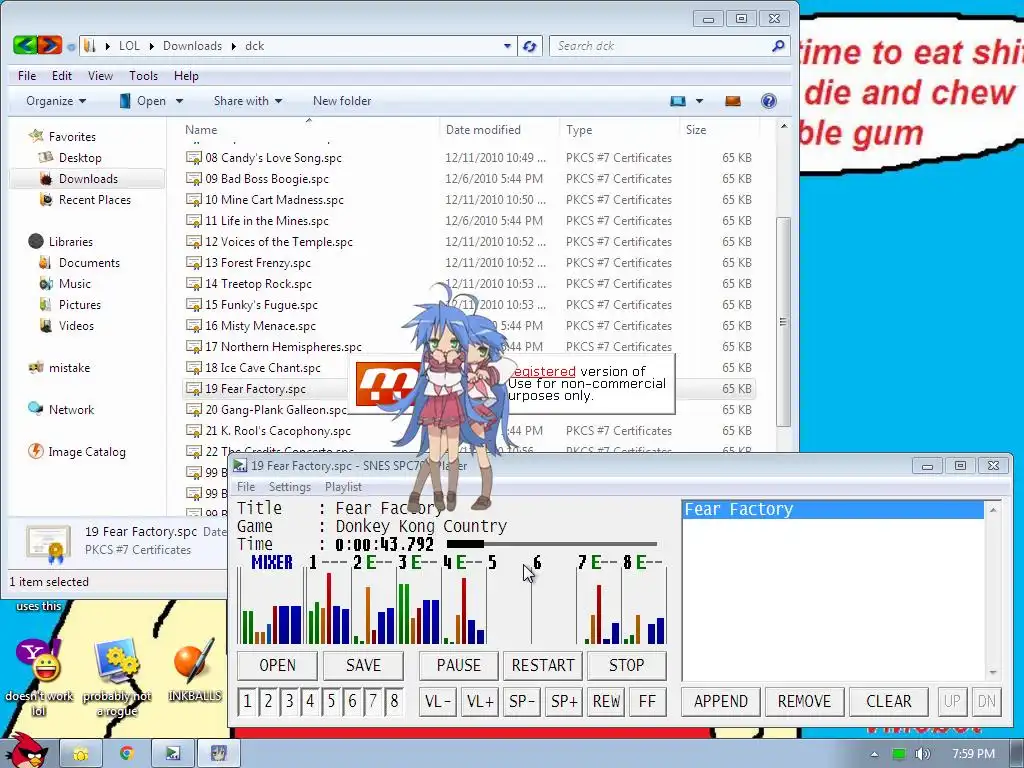This screenshot has height=768, width=1024.
Task: Open the view options dropdown arrow
Action: (x=699, y=101)
